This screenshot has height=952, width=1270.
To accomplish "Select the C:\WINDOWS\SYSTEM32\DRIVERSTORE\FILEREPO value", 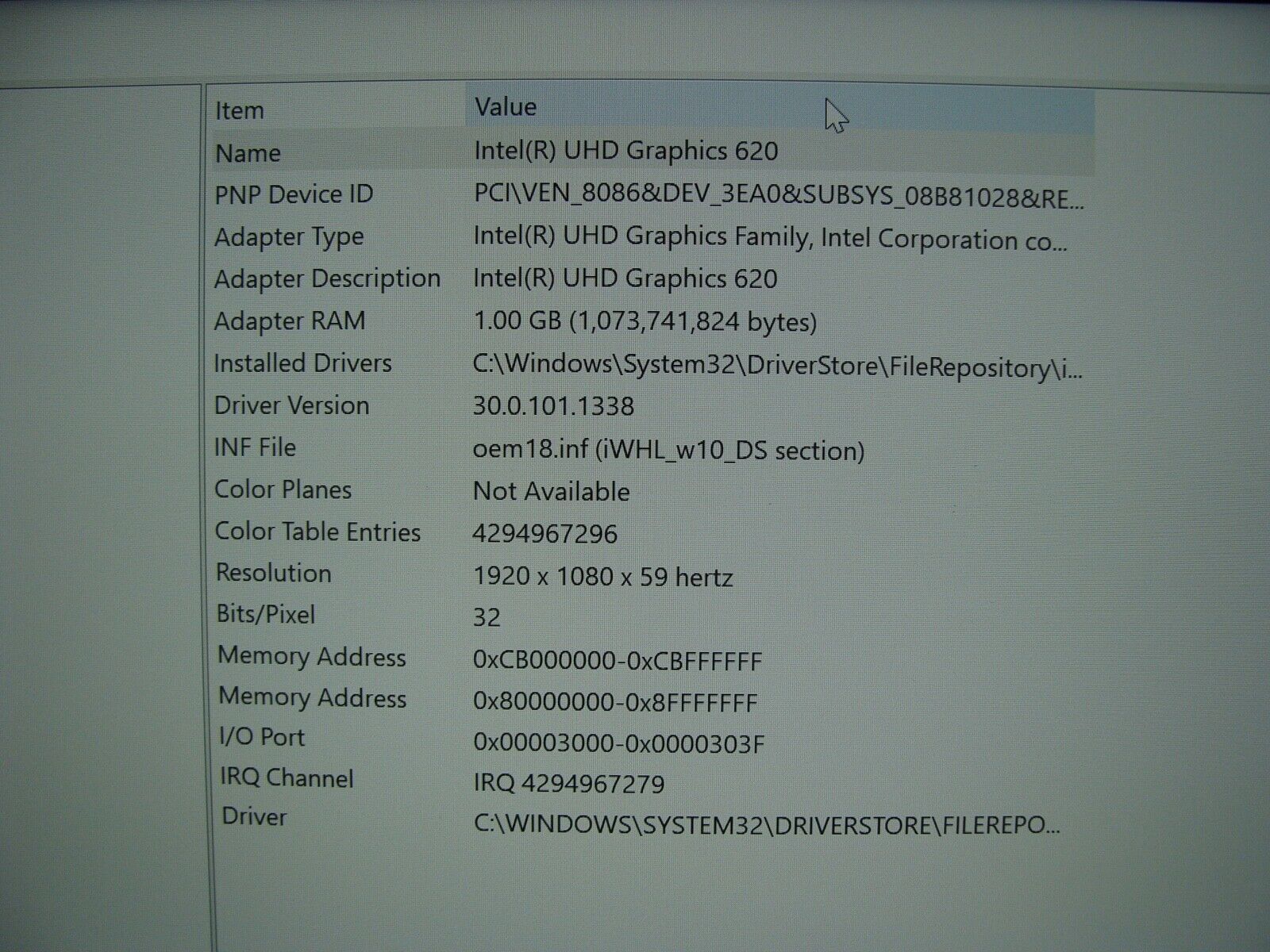I will tap(767, 825).
